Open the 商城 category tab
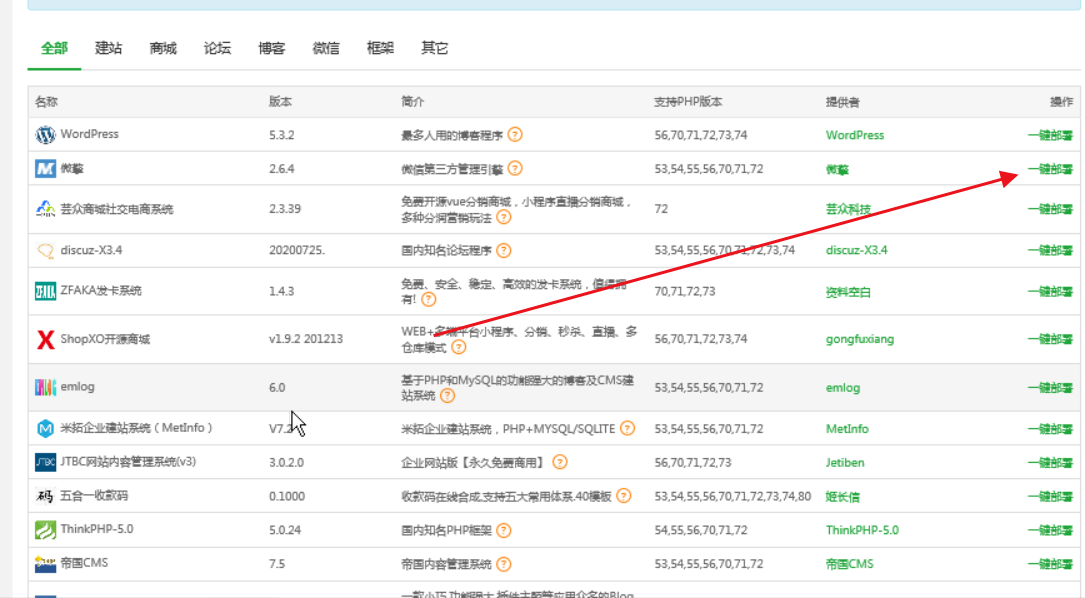This screenshot has width=1085, height=598. tap(163, 48)
